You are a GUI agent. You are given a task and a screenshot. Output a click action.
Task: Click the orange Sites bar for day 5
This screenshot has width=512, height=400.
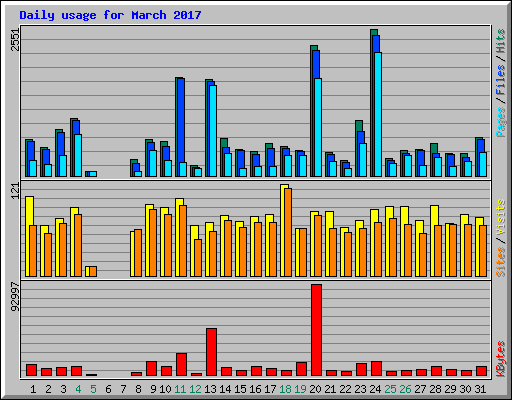[93, 271]
